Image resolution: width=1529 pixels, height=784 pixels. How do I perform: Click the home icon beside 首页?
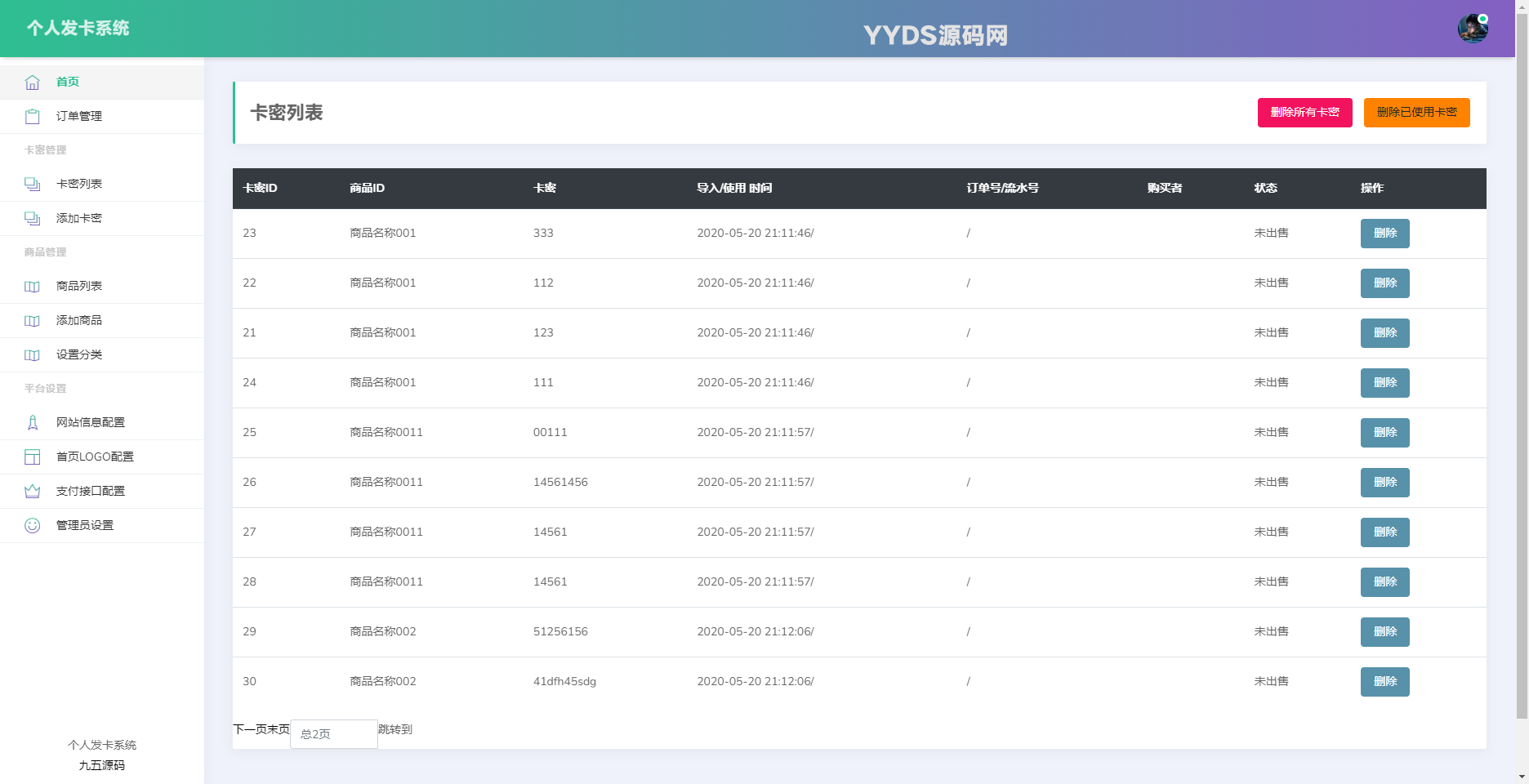[32, 82]
